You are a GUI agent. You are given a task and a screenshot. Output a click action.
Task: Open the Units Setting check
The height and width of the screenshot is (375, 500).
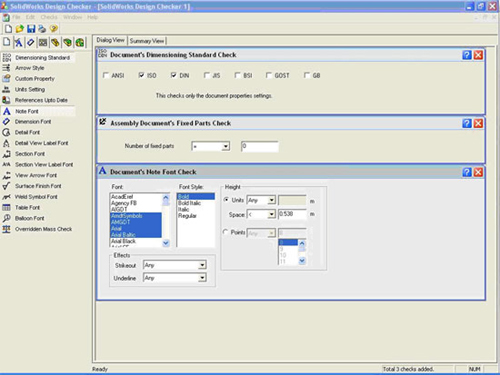point(24,89)
